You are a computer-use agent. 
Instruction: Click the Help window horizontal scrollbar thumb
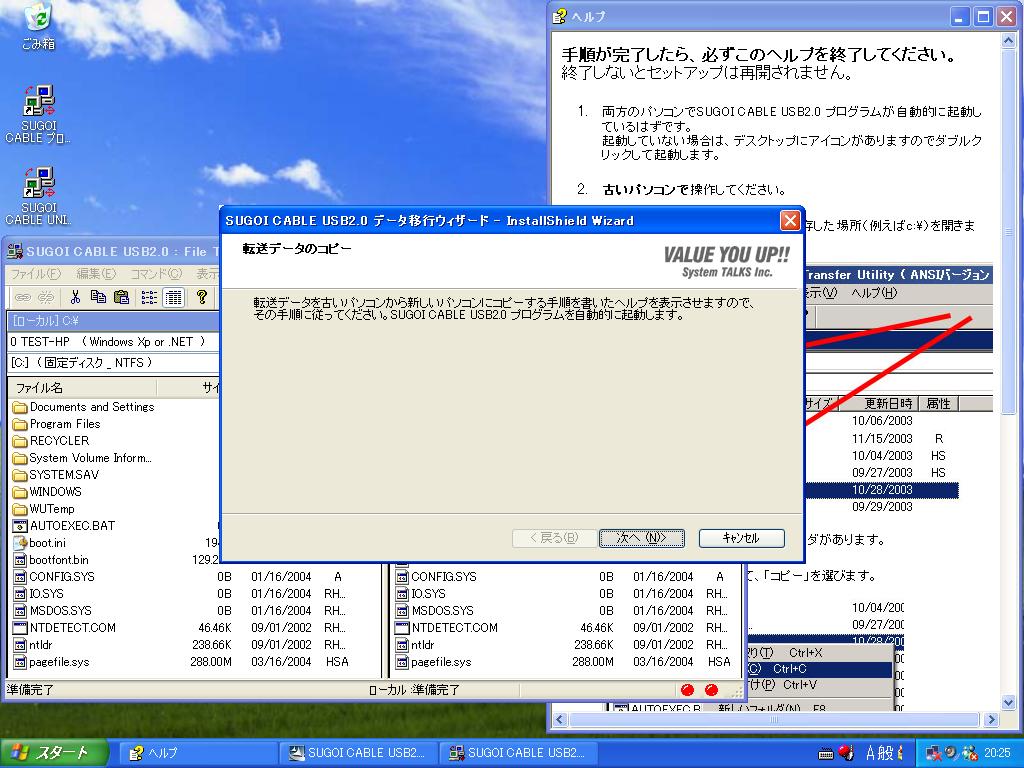(x=775, y=720)
